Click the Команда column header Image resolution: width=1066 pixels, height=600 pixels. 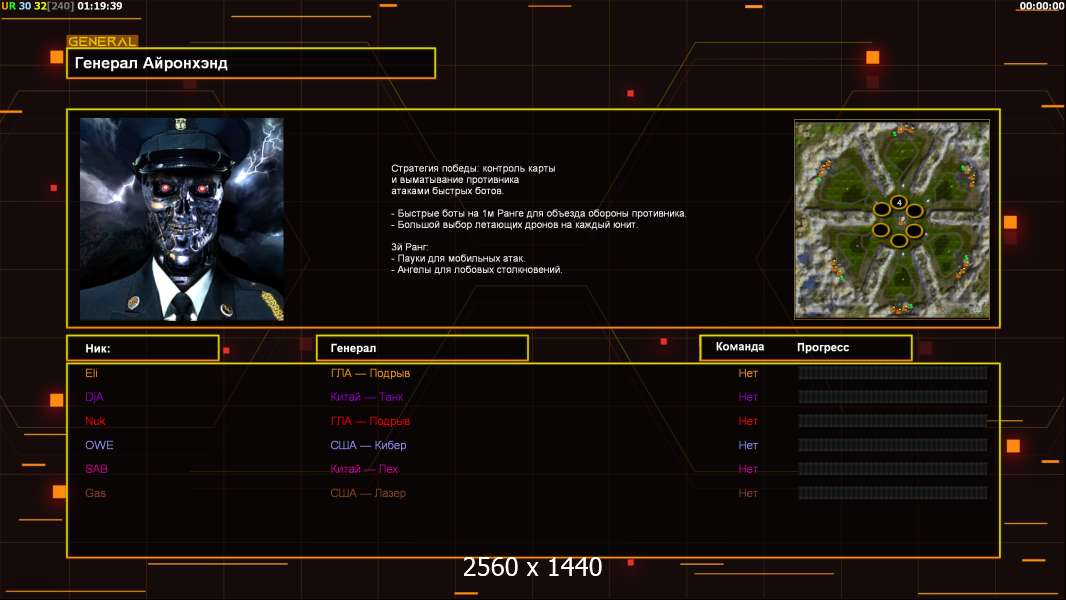click(740, 347)
